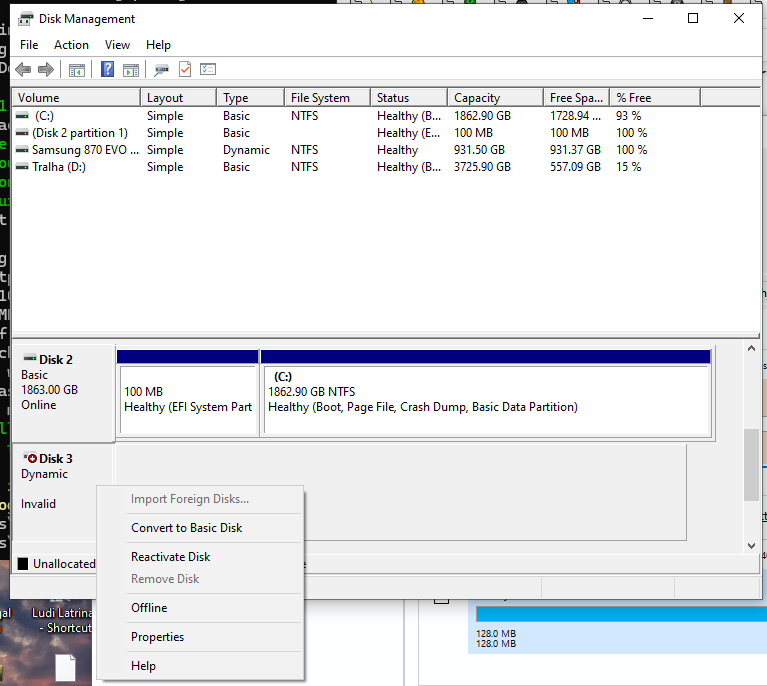Click the Dynamic type cell of Samsung row

246,150
